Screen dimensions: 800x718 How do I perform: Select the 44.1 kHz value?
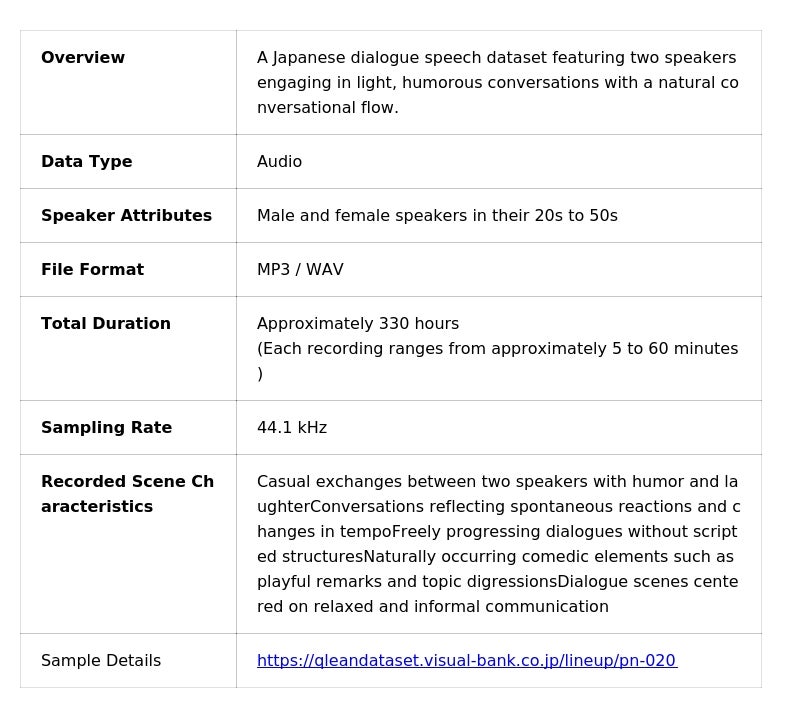tap(292, 428)
